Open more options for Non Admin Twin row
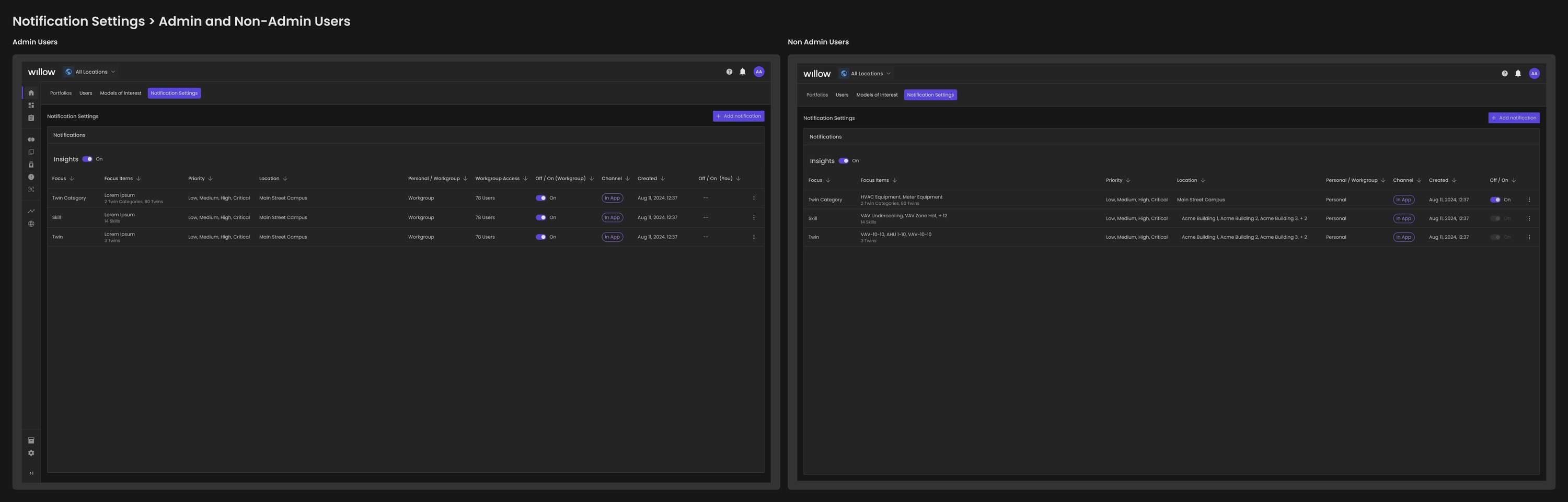1568x502 pixels. click(x=1529, y=237)
